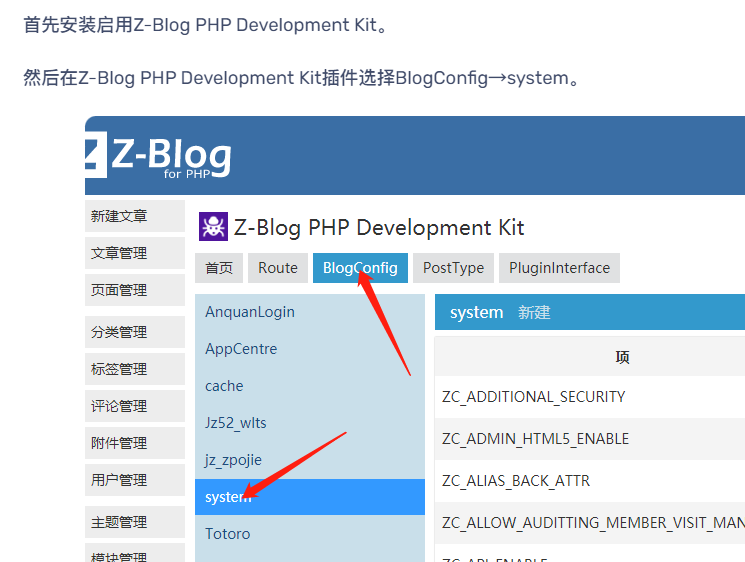Select jz_zpojie config entry
Screen dimensions: 745x562
pyautogui.click(x=310, y=460)
